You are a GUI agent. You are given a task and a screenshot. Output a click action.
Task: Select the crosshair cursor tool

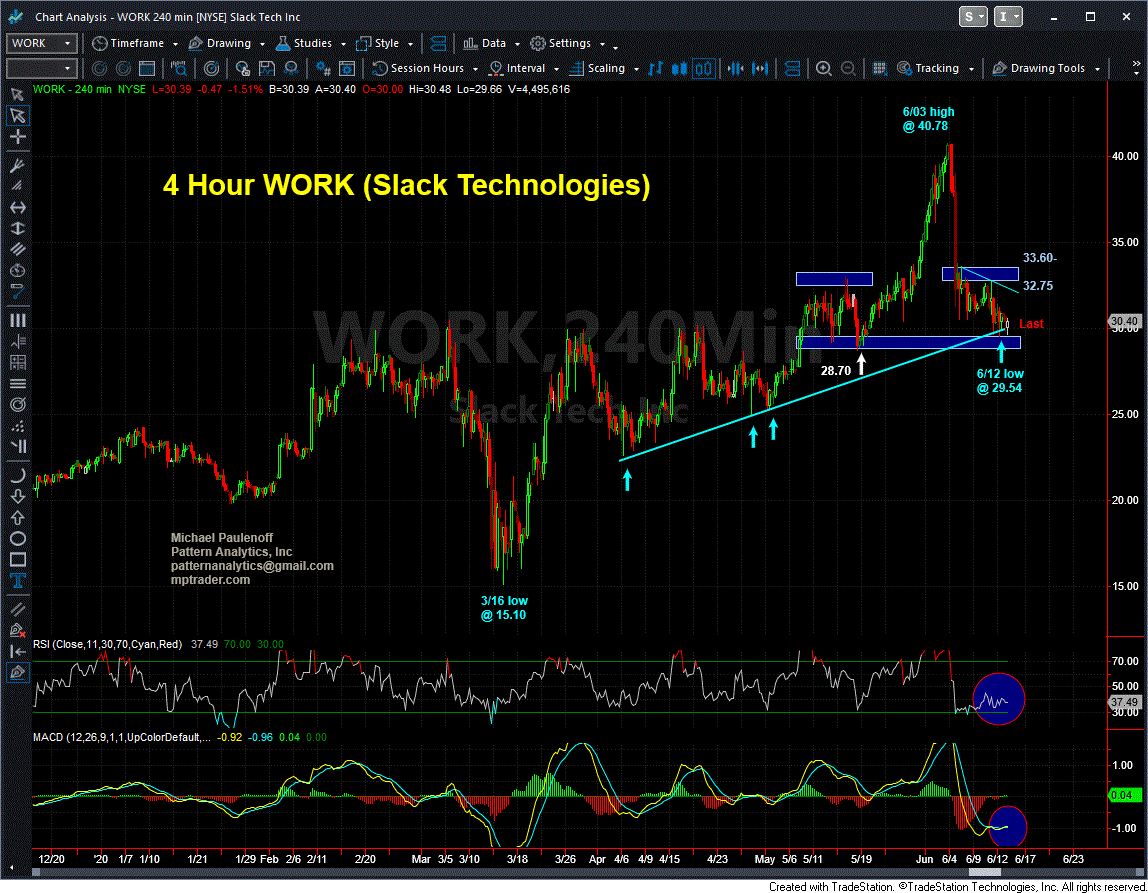pos(18,137)
